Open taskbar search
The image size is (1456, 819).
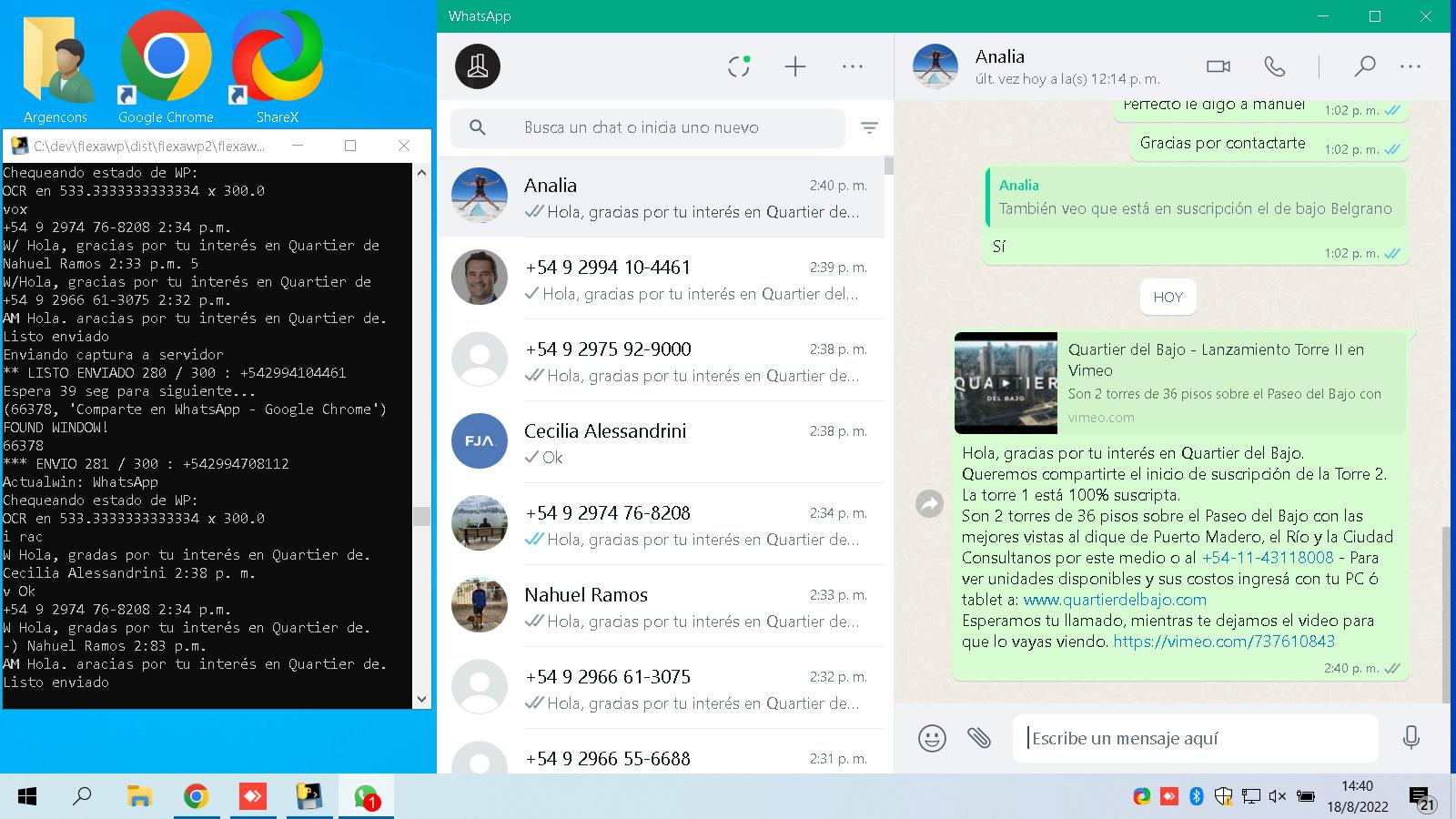coord(82,797)
